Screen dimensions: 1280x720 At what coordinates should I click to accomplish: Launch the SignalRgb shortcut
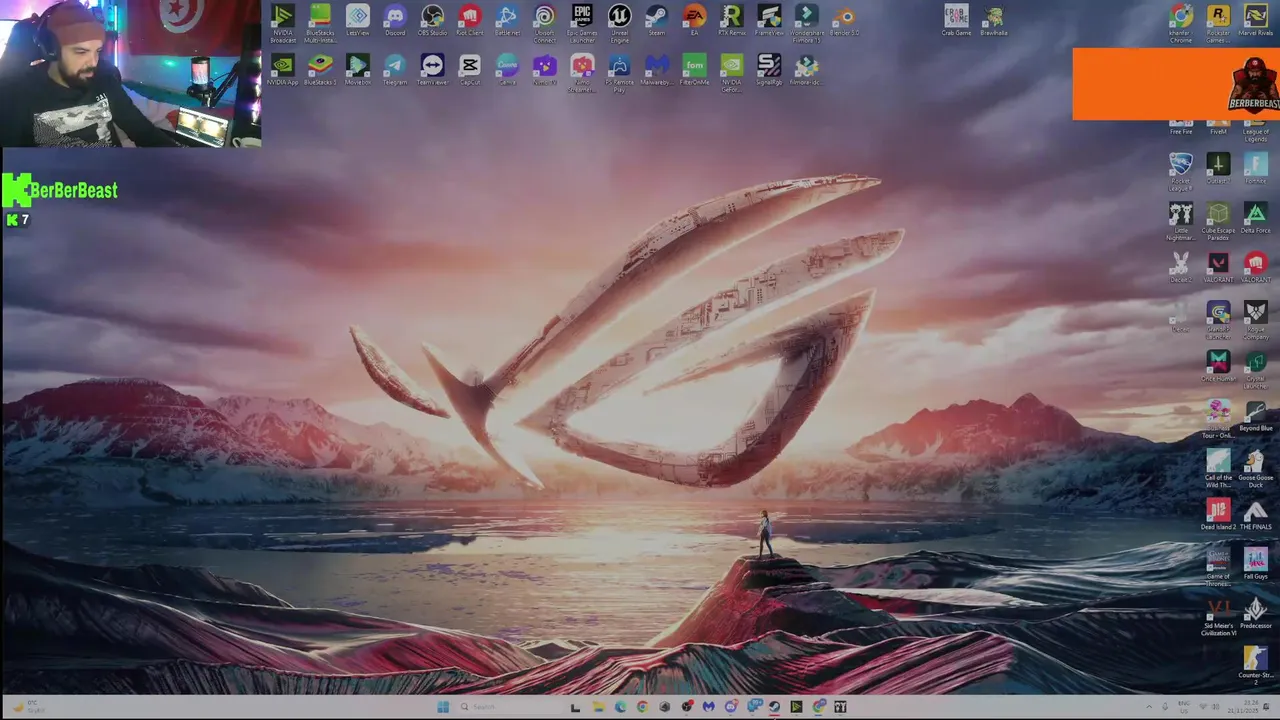click(x=769, y=70)
